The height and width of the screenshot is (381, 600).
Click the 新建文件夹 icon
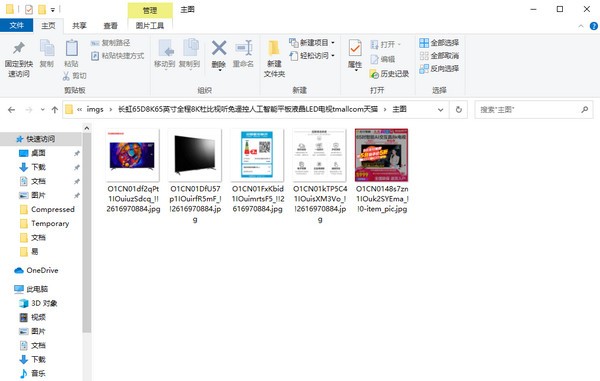pyautogui.click(x=274, y=49)
